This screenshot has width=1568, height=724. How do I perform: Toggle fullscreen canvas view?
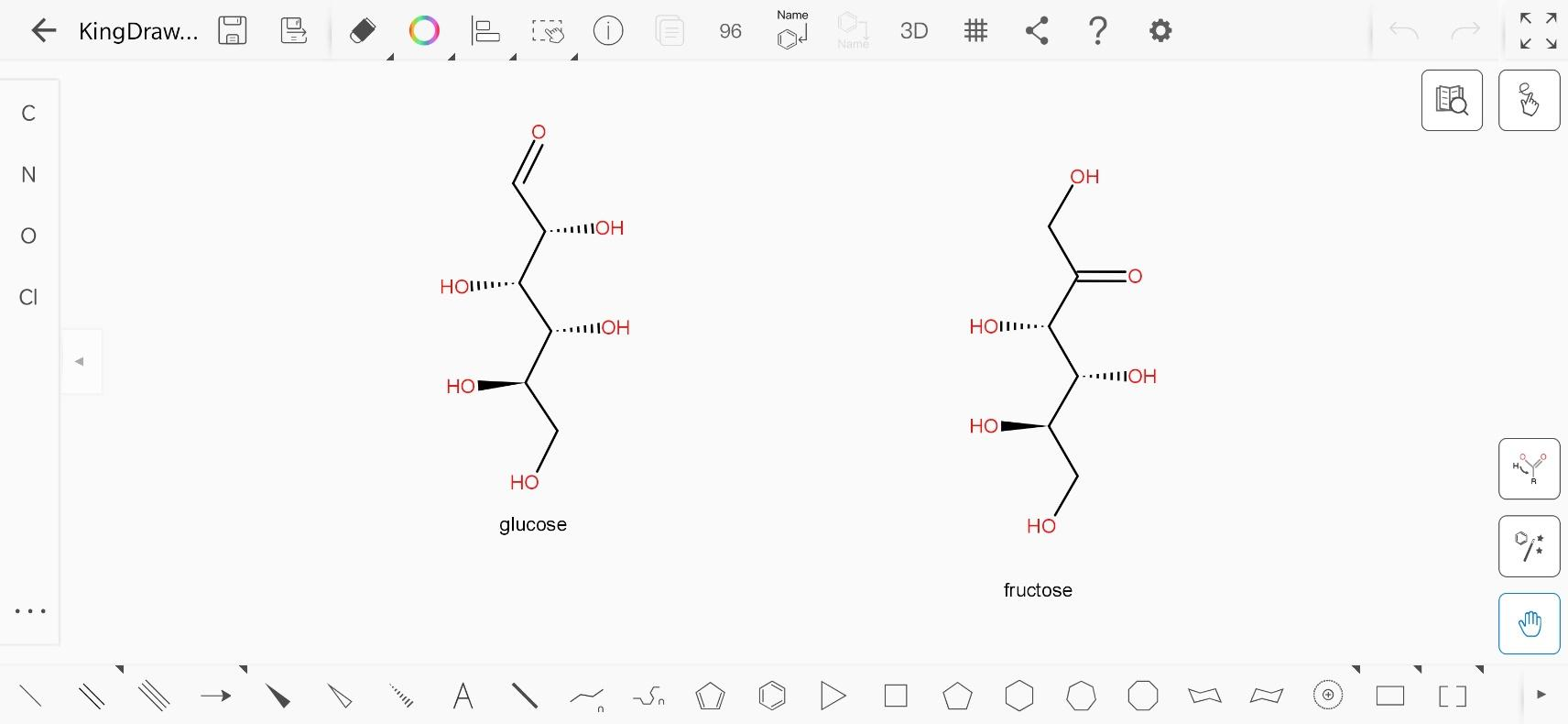click(1538, 31)
